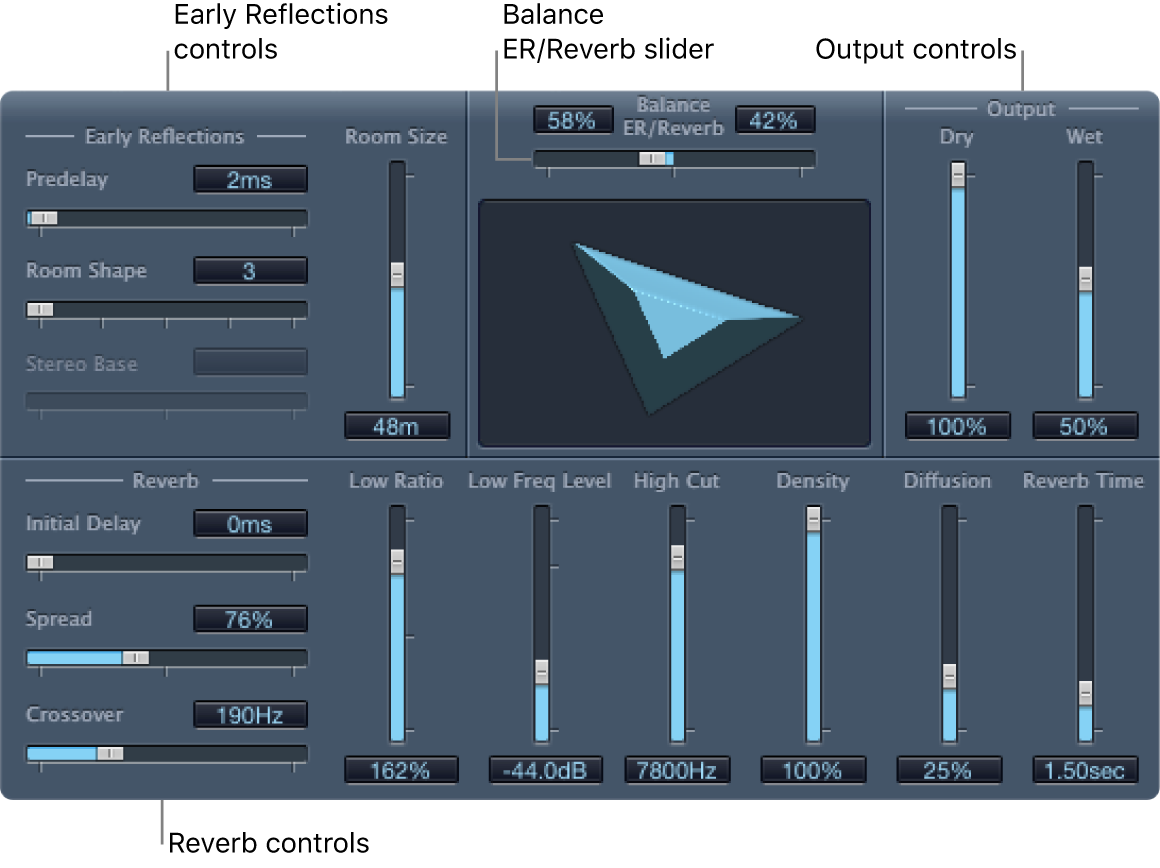The height and width of the screenshot is (868, 1160).
Task: Select the Reverb Time value of 1.50sec
Action: pos(1084,769)
